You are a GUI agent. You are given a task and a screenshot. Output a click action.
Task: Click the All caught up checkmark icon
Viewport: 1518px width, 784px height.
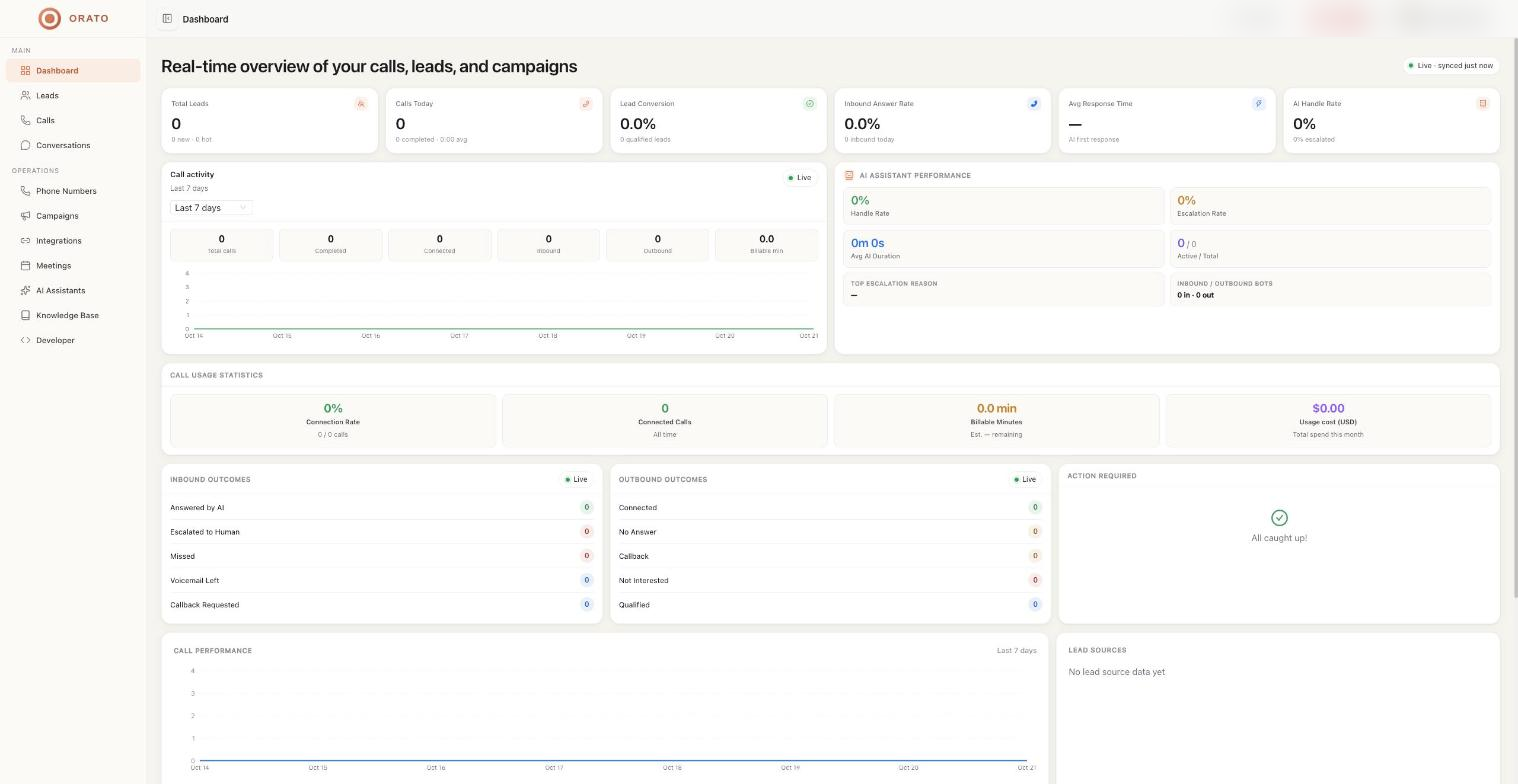tap(1279, 518)
